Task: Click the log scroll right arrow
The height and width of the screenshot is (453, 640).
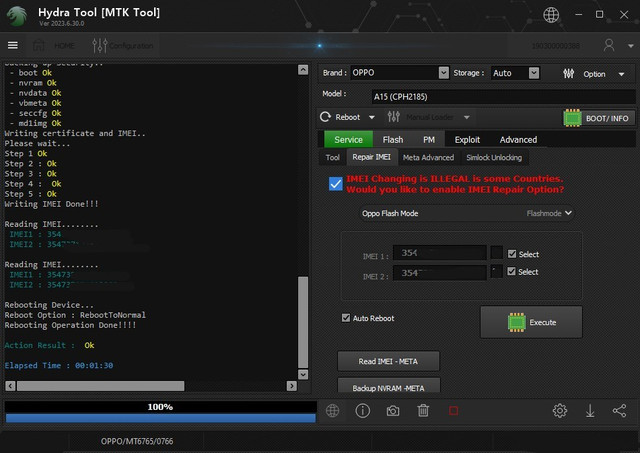Action: (291, 386)
